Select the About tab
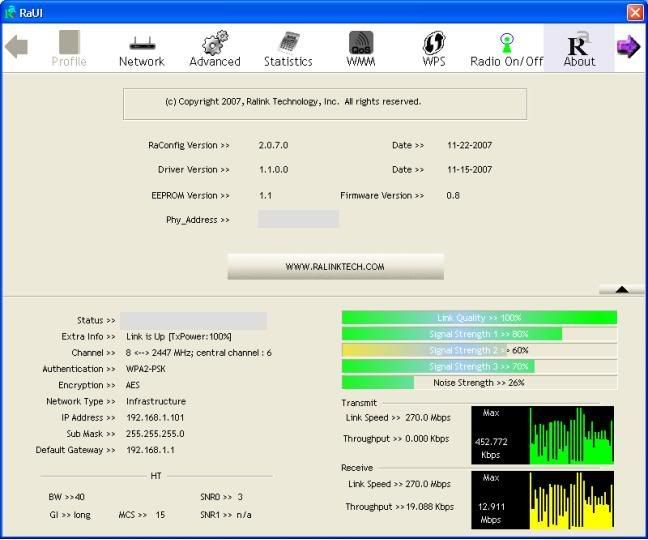The image size is (648, 540). pyautogui.click(x=579, y=47)
